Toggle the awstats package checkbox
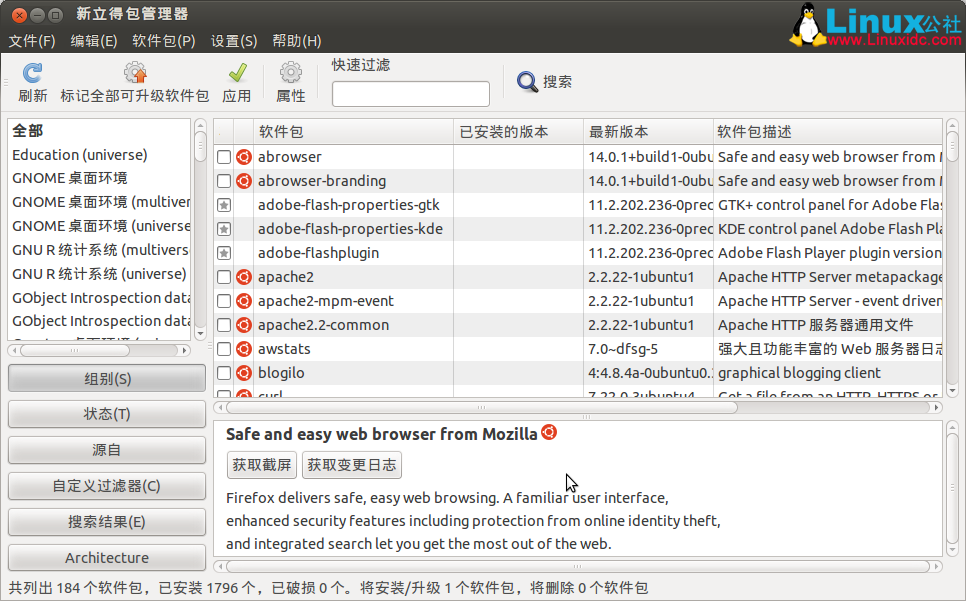 pyautogui.click(x=224, y=349)
